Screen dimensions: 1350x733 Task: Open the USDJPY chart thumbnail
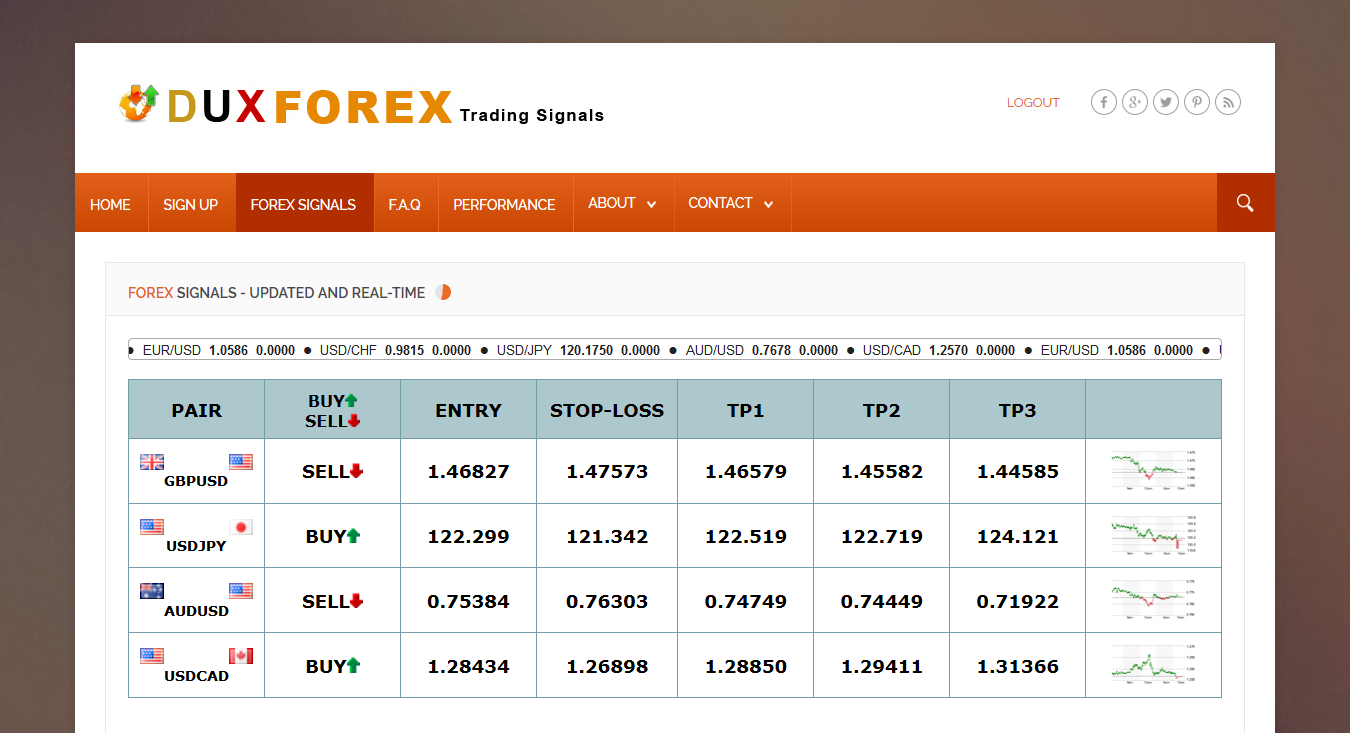point(1153,536)
